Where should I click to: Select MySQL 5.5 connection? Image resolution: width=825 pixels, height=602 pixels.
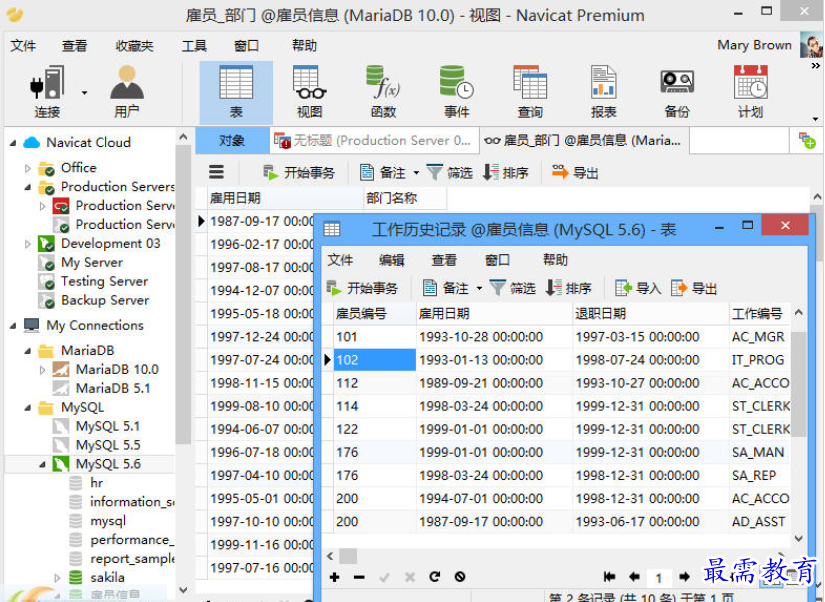pyautogui.click(x=108, y=445)
